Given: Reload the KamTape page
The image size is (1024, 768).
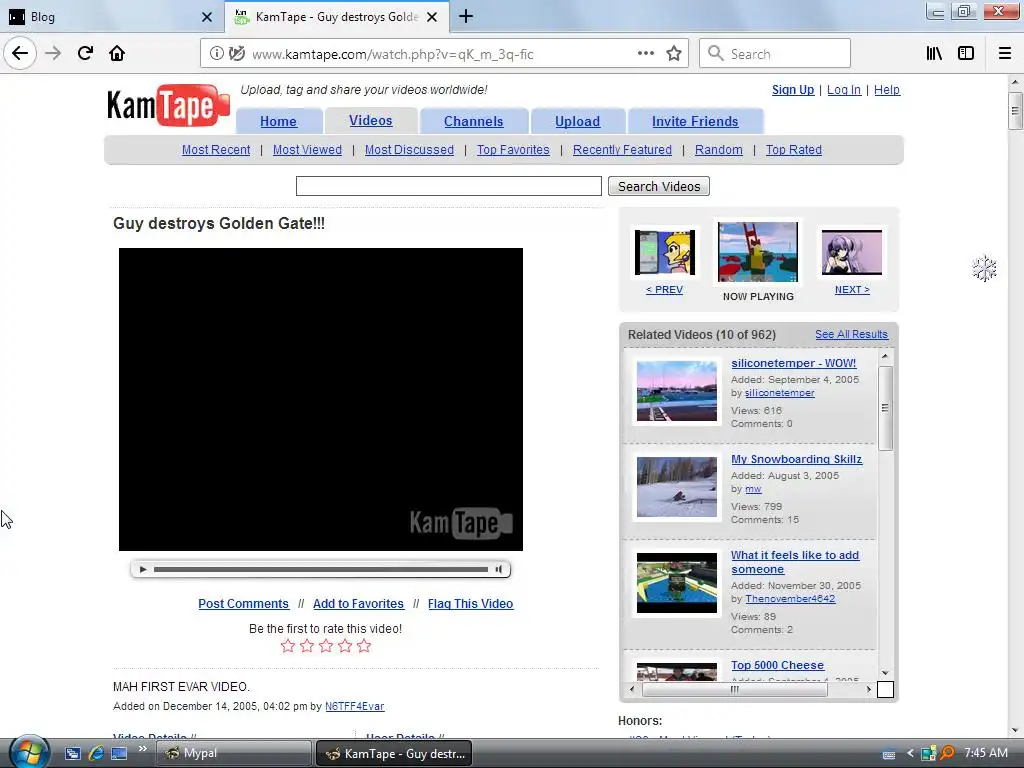Looking at the screenshot, I should (x=85, y=53).
